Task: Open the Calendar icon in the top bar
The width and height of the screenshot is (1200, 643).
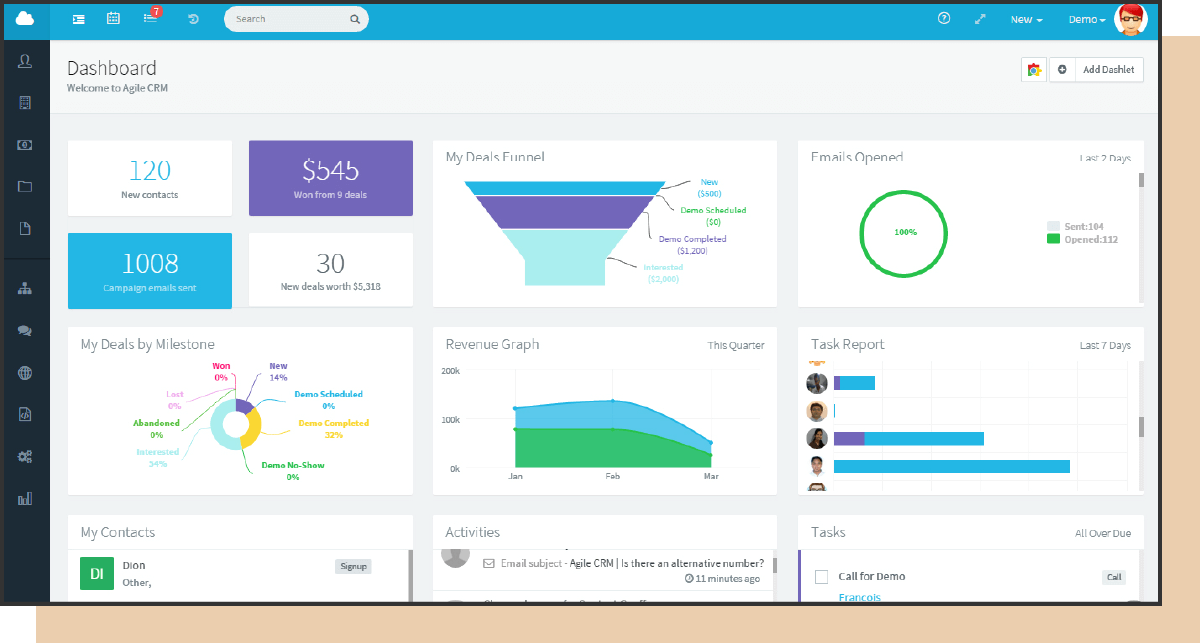Action: click(x=113, y=18)
